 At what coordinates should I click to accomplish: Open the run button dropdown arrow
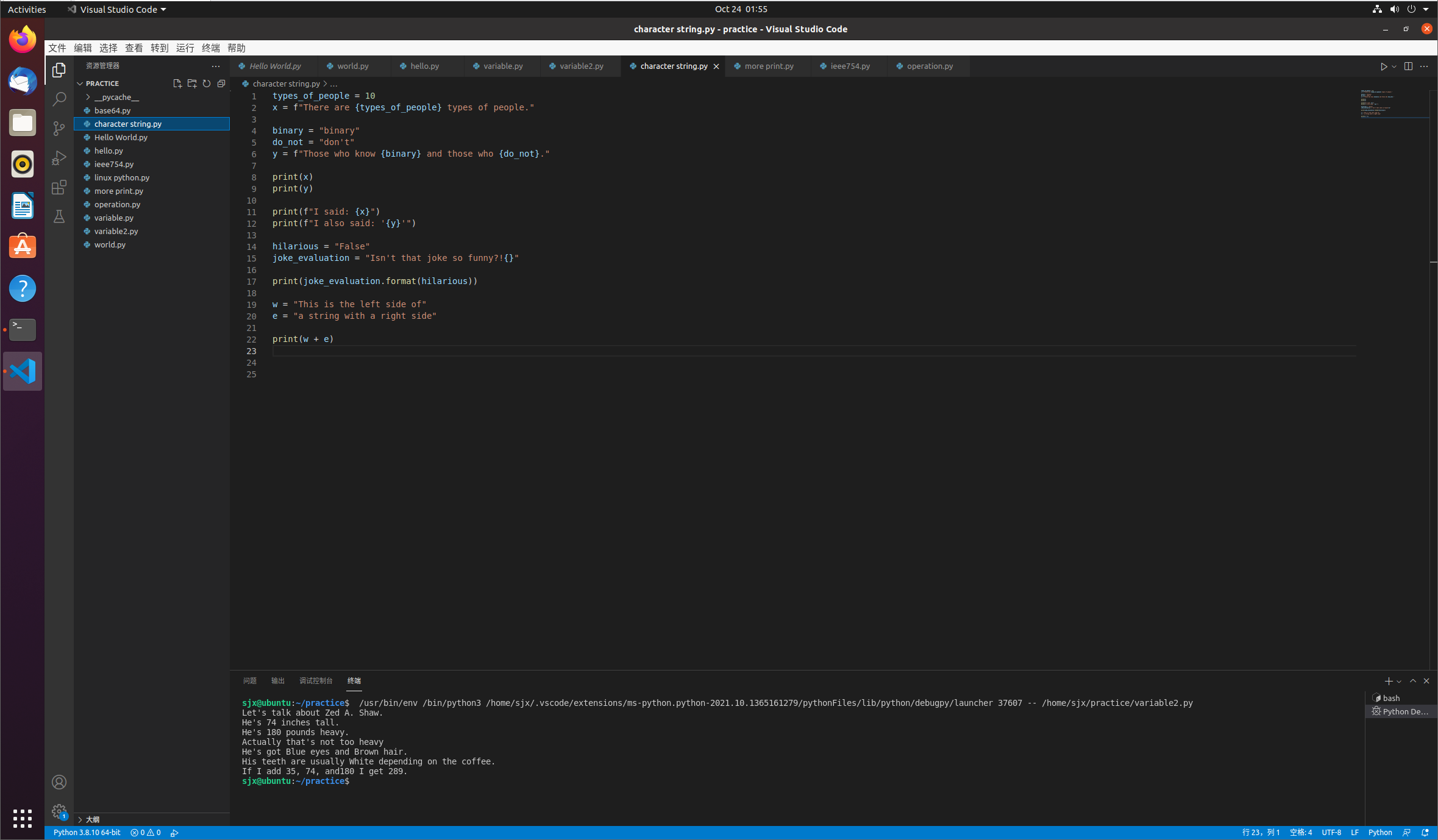1394,66
